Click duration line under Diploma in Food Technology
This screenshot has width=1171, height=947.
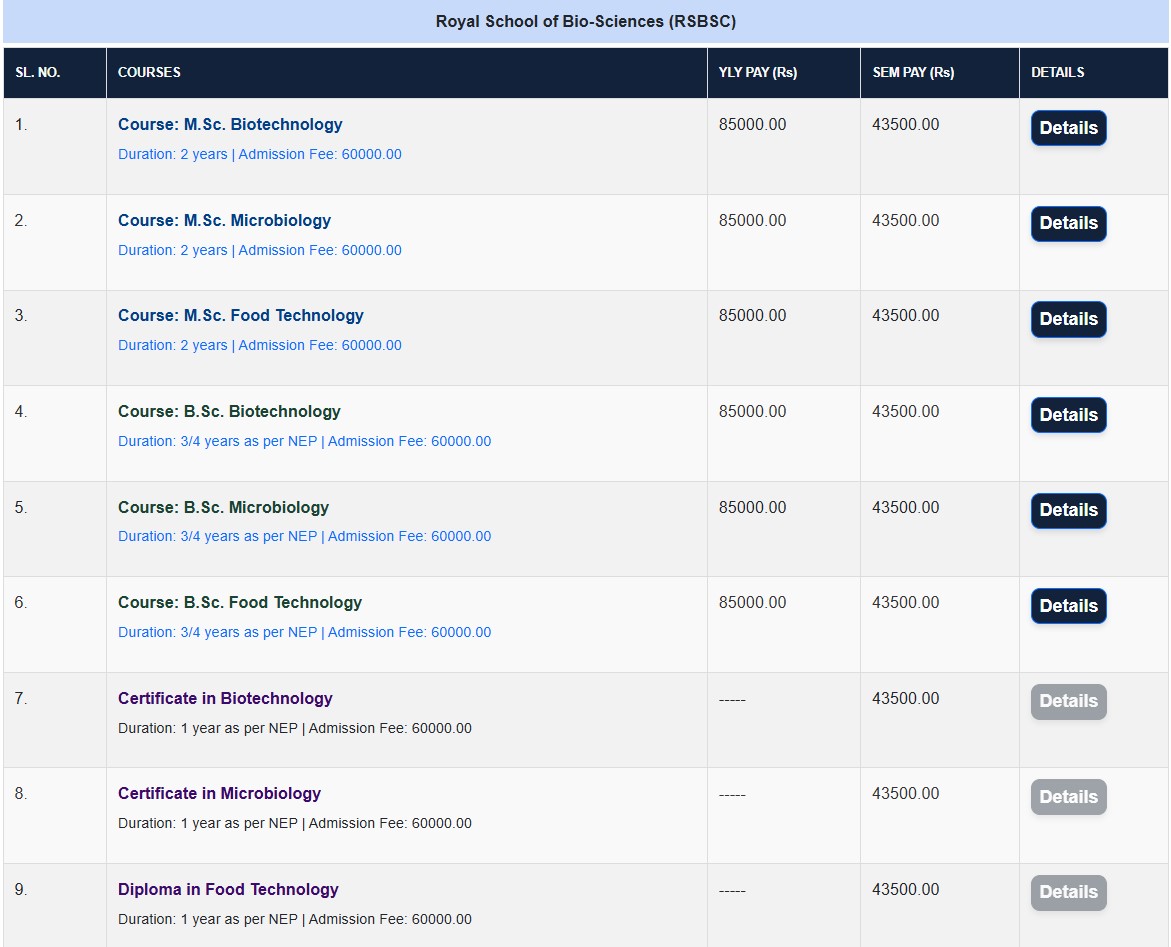pyautogui.click(x=295, y=919)
